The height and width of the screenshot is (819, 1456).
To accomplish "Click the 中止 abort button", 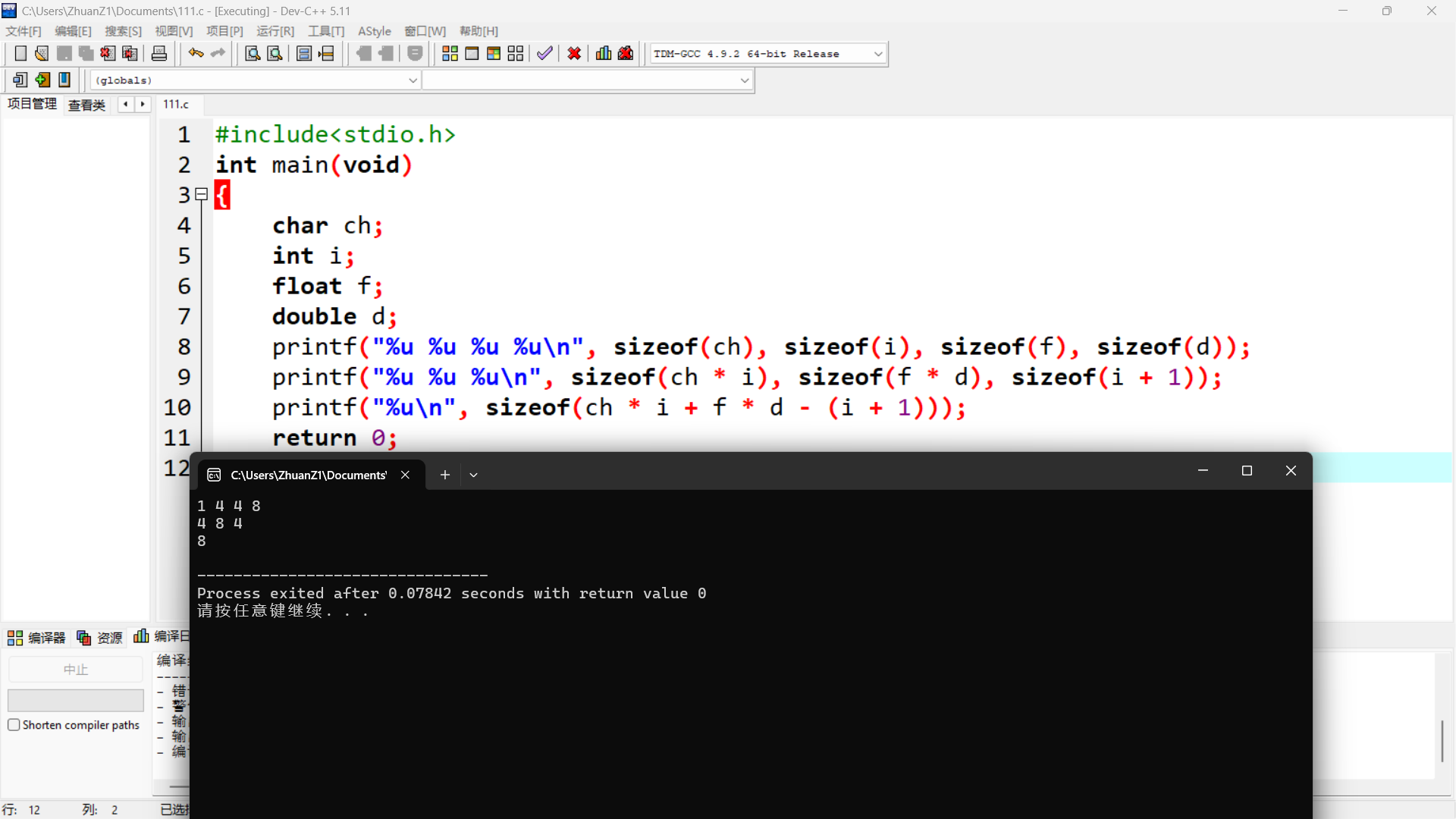I will coord(75,670).
